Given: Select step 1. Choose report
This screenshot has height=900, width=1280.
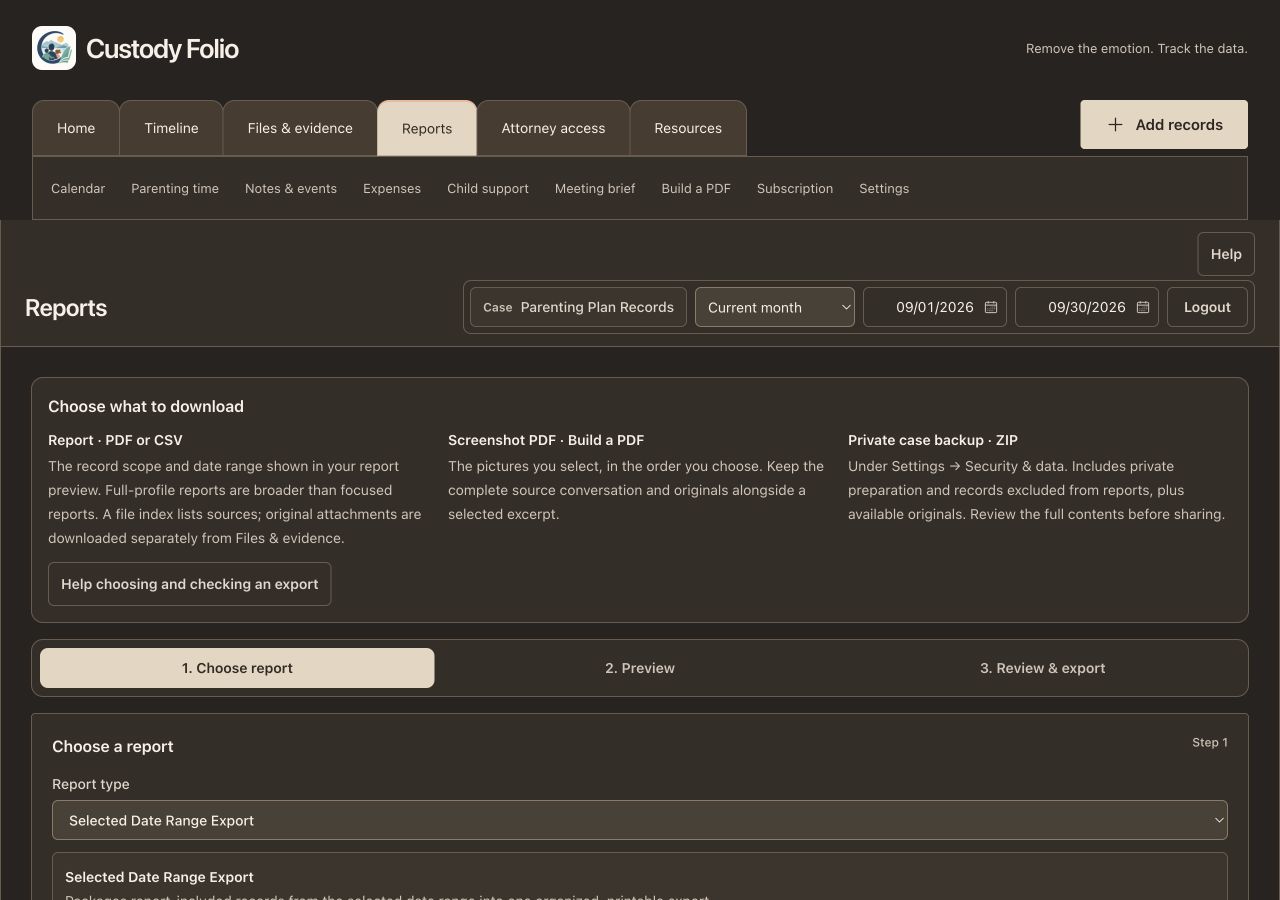Looking at the screenshot, I should tap(237, 668).
